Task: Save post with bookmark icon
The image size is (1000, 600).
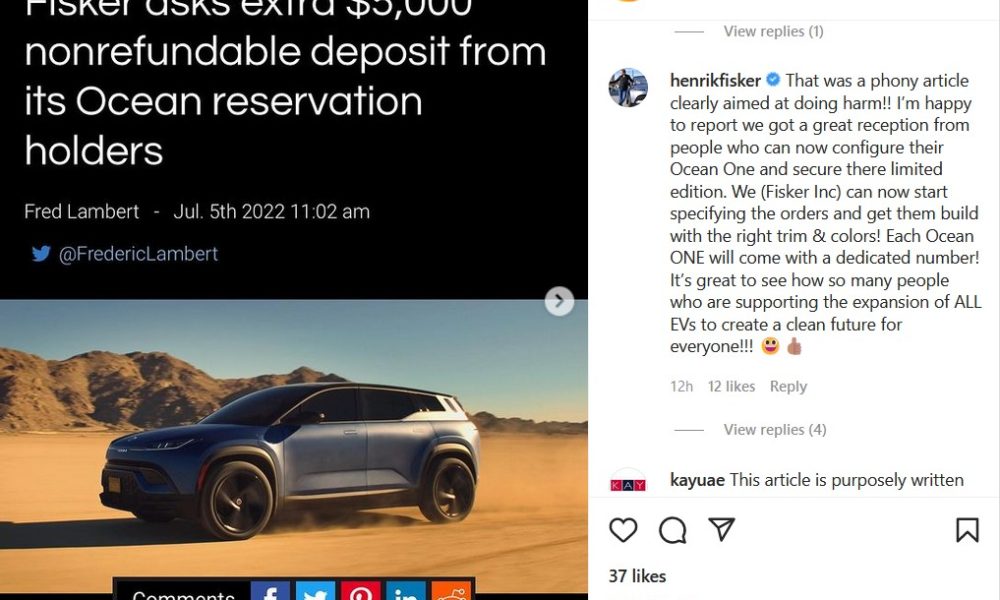Action: [x=967, y=530]
